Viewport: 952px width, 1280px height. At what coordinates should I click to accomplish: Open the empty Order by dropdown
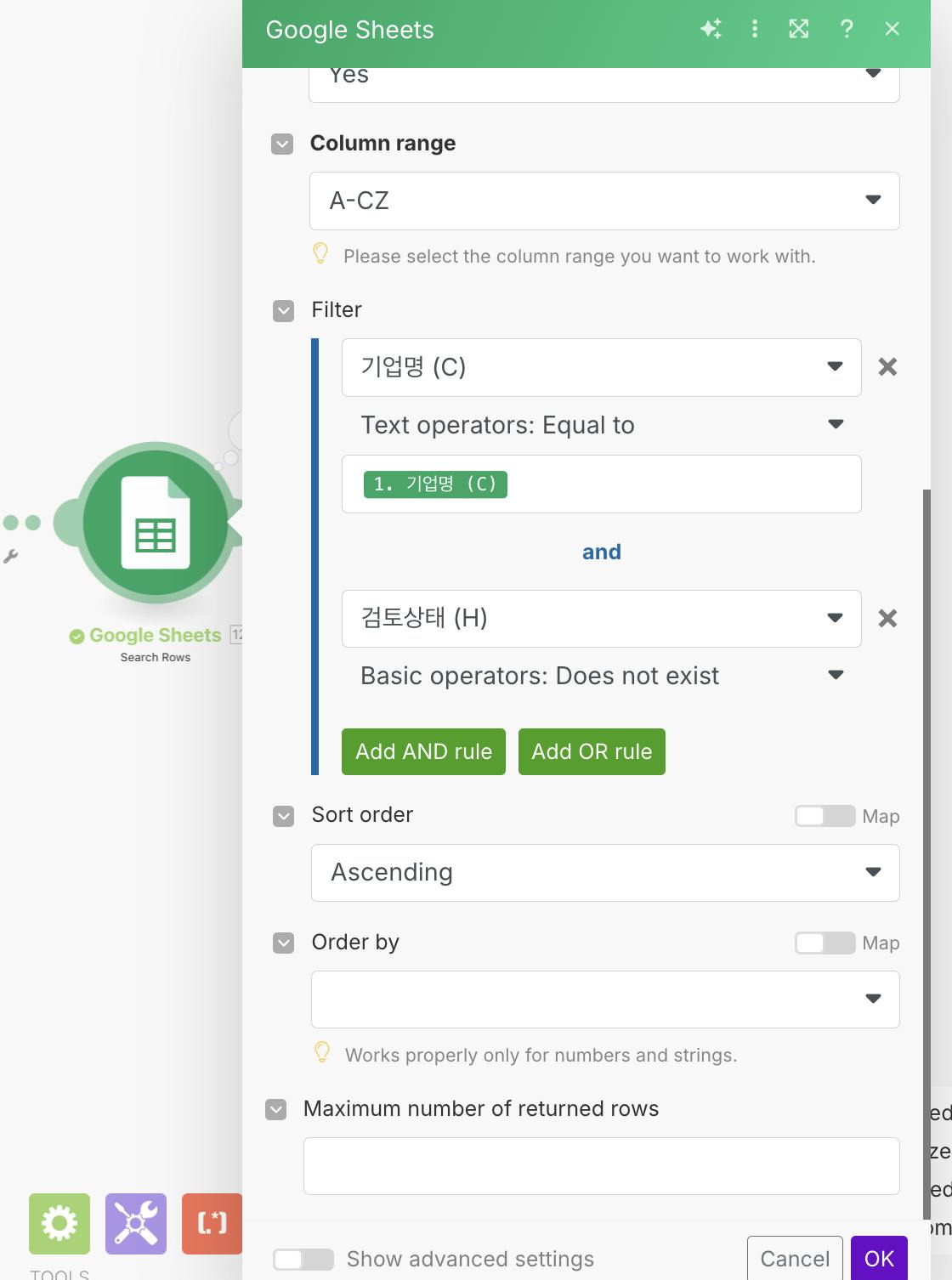point(605,1000)
